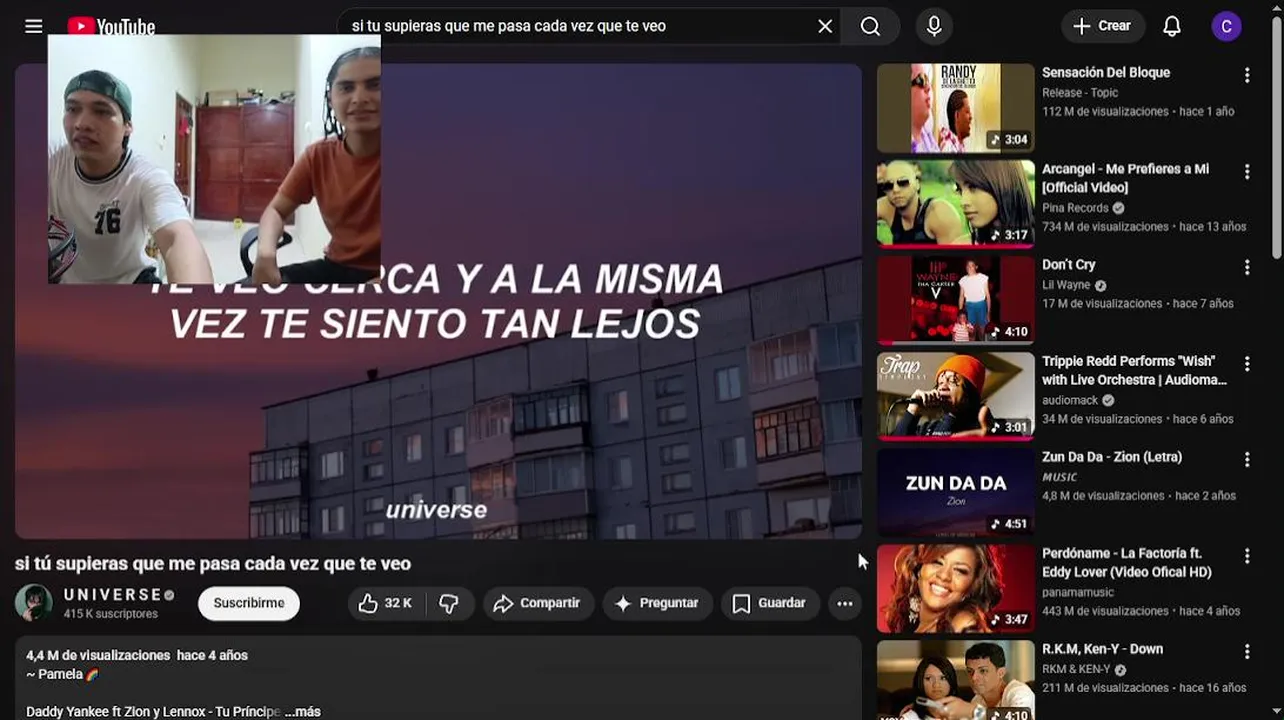Click 4,4 M de visualizaciones text
The image size is (1284, 720).
click(98, 655)
